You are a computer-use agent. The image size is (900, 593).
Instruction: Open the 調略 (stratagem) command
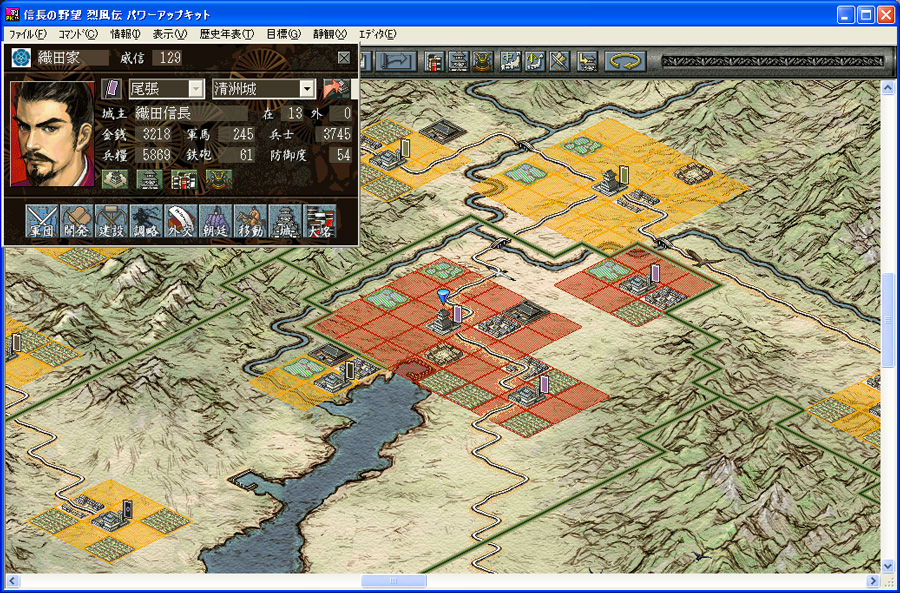tap(146, 222)
